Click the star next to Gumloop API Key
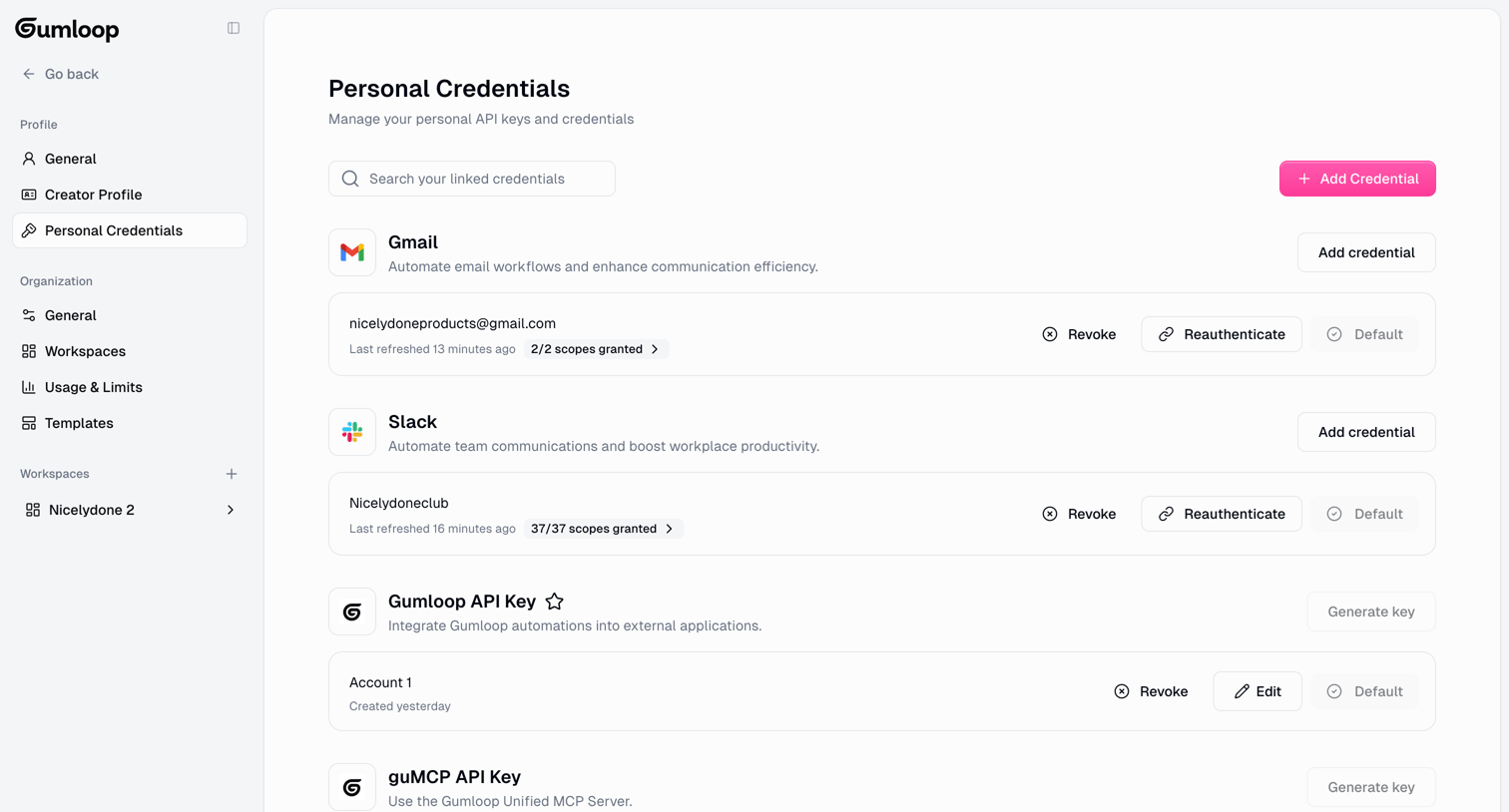 555,602
